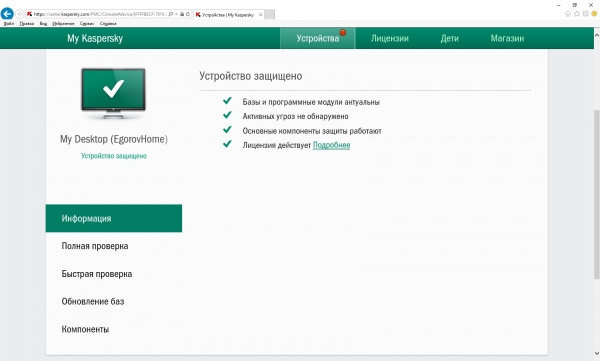Click text Базы и программные модули актуальны
Image resolution: width=600 pixels, height=361 pixels.
[x=311, y=102]
